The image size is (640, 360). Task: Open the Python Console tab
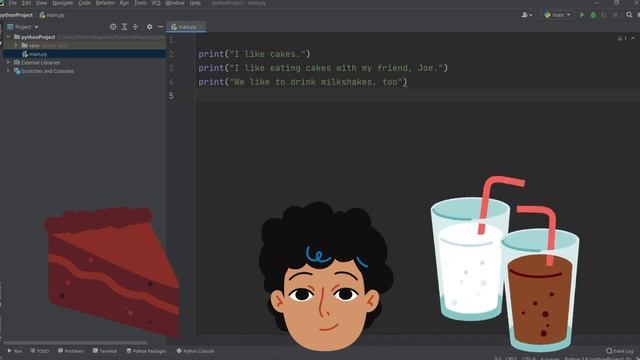click(195, 351)
